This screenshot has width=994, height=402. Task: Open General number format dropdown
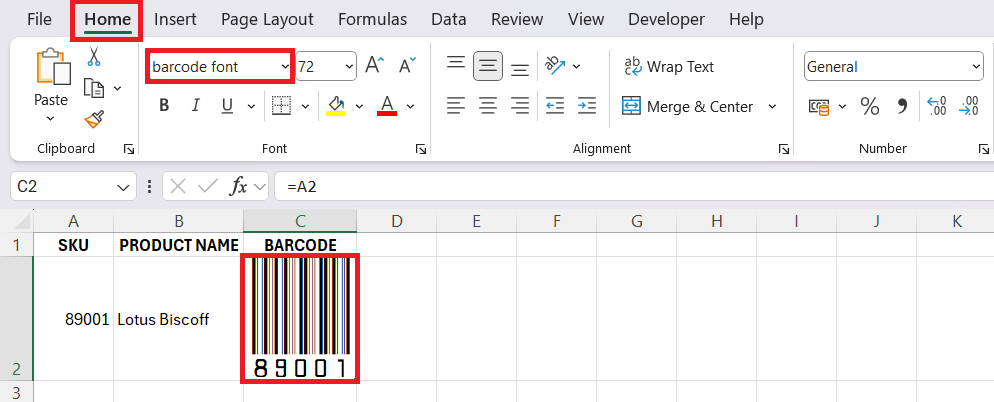[x=976, y=67]
